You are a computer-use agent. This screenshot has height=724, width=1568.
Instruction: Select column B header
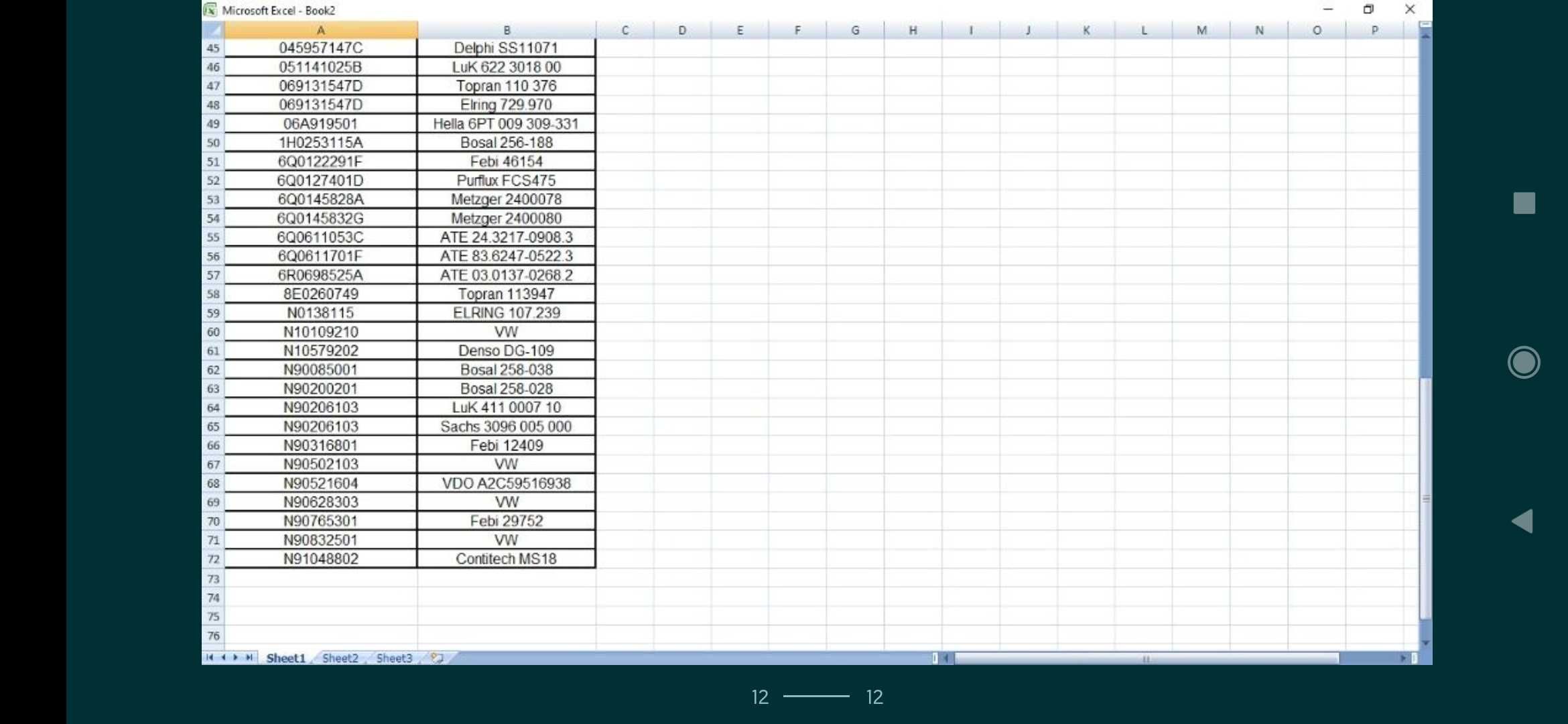click(507, 30)
